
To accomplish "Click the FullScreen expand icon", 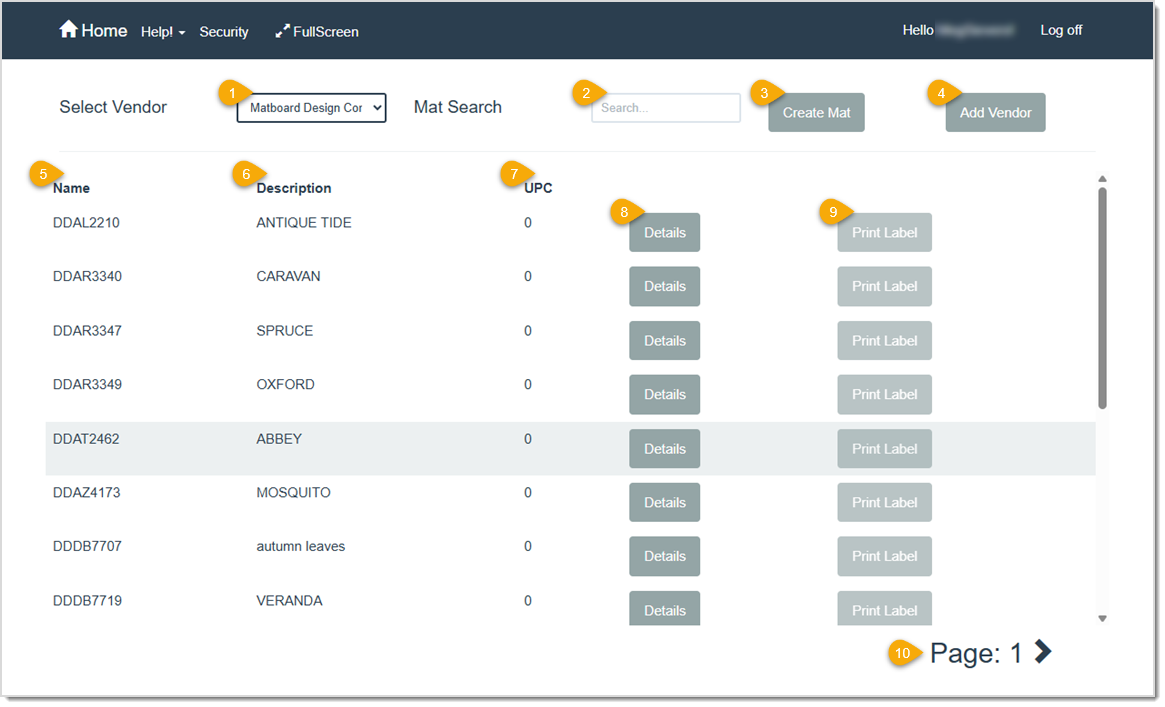I will [x=283, y=30].
